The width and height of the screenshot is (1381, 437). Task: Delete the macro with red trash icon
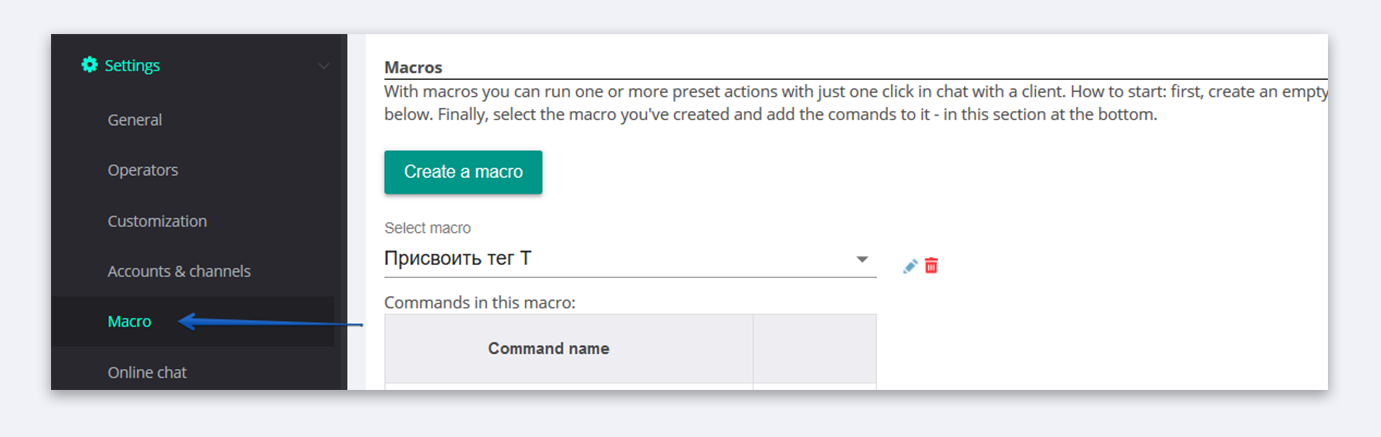coord(931,266)
